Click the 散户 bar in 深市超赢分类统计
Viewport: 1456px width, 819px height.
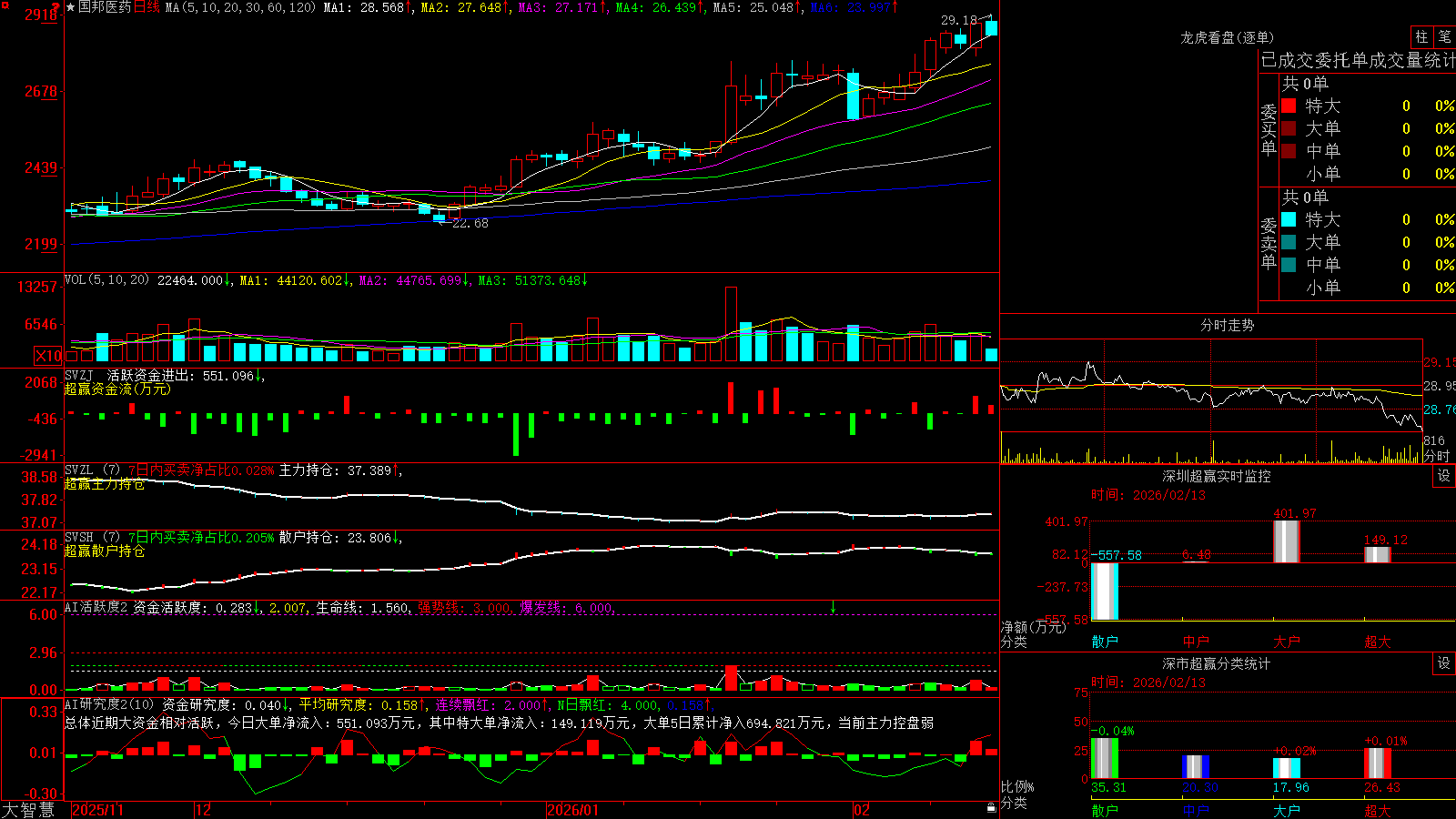1105,758
